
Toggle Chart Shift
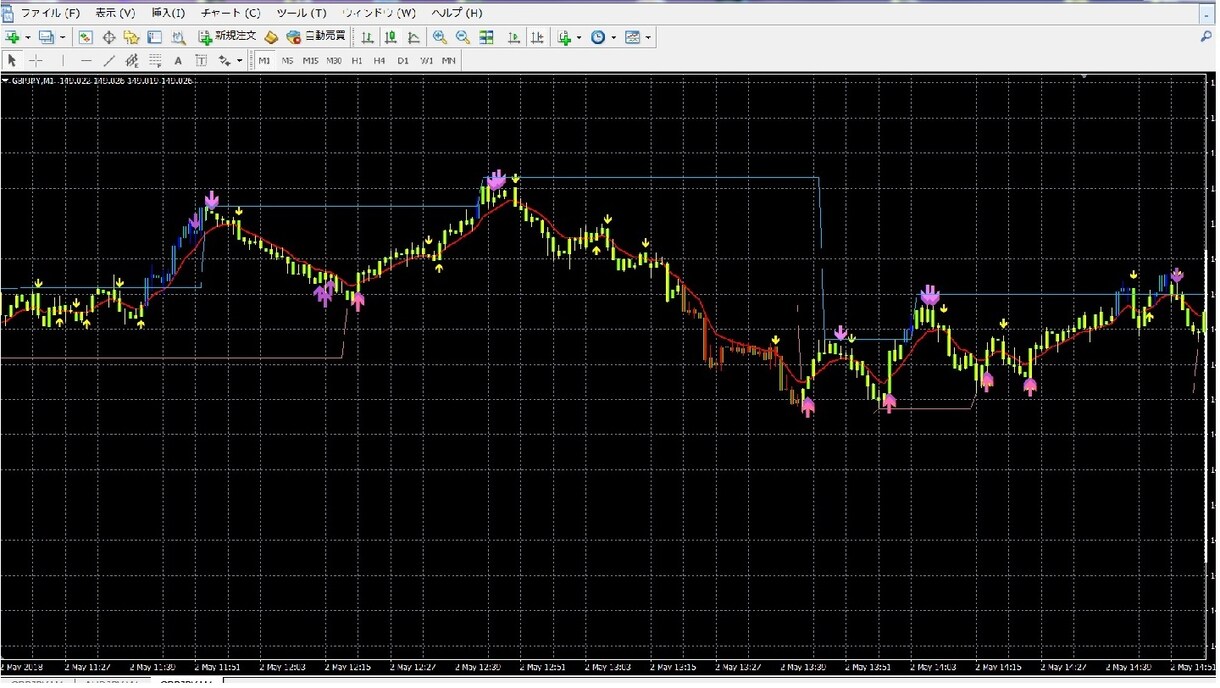pos(538,37)
